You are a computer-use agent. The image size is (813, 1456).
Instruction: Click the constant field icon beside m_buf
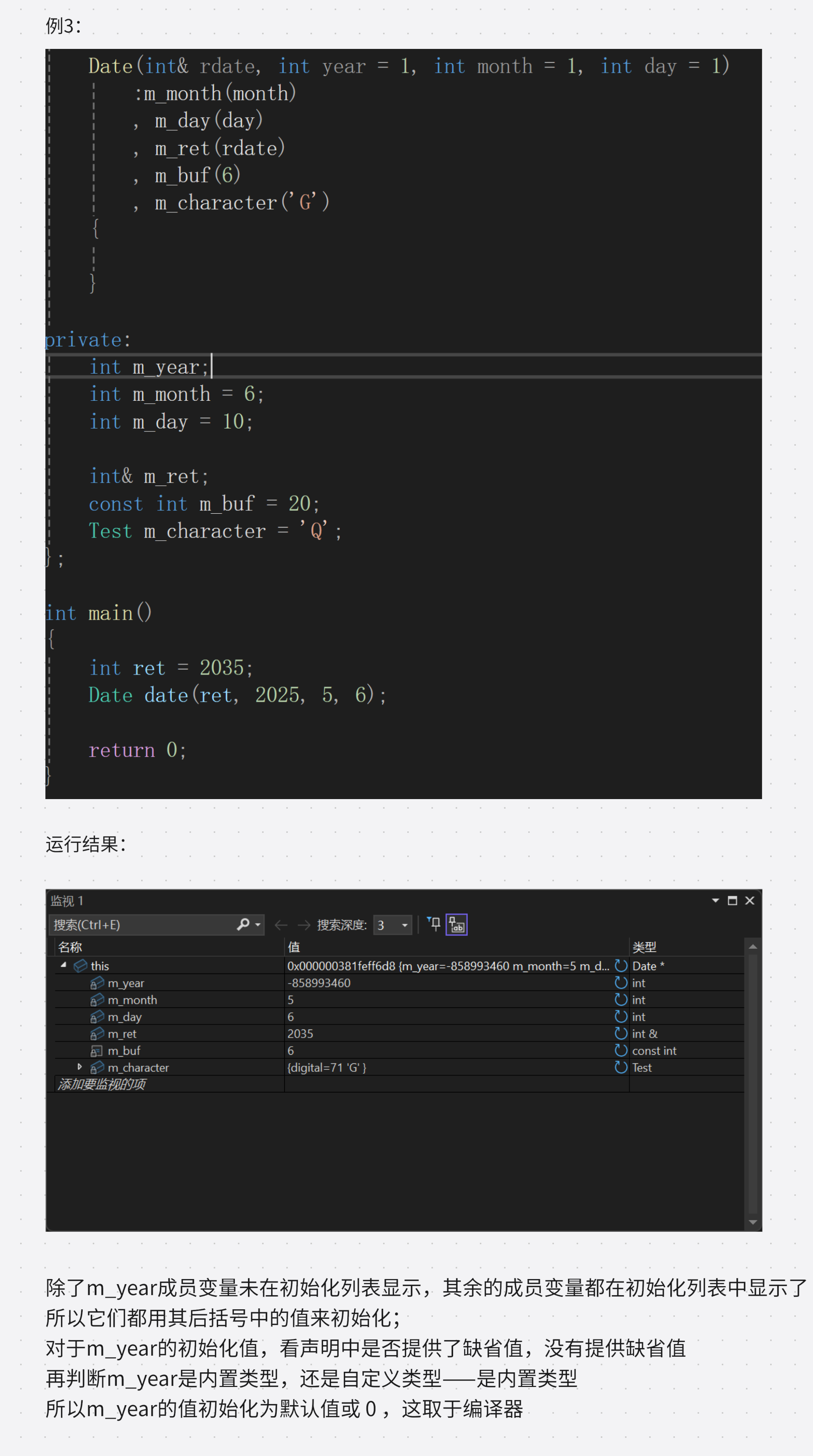tap(97, 1051)
